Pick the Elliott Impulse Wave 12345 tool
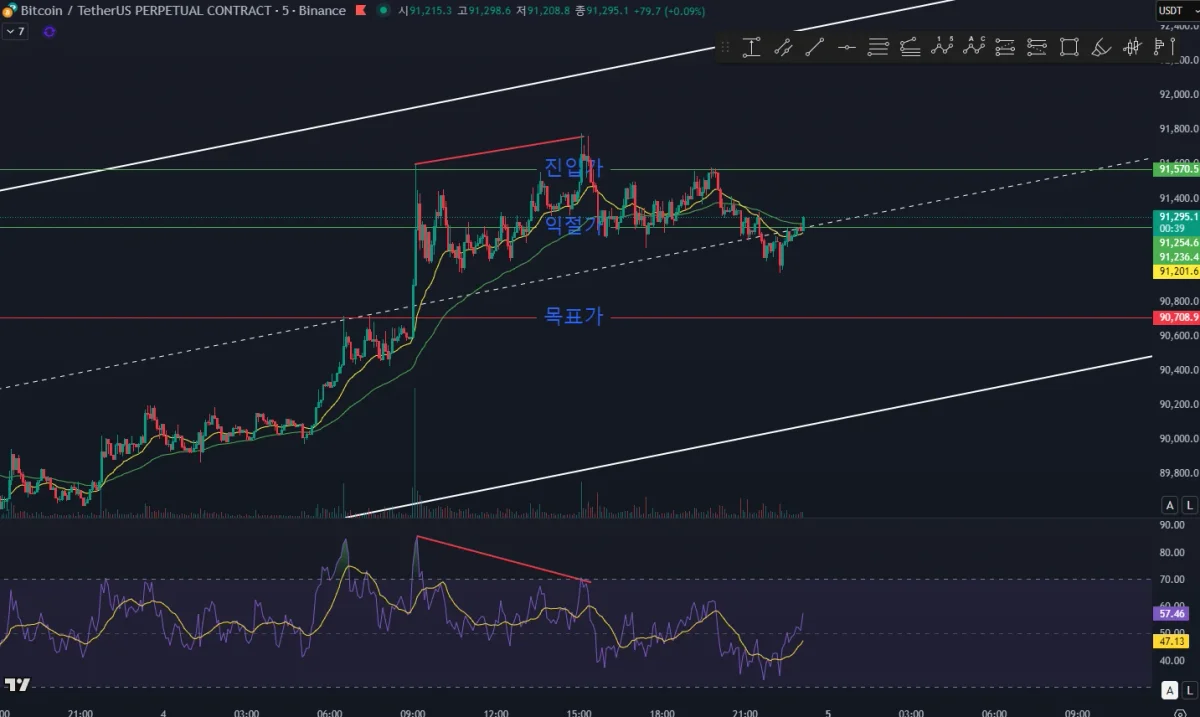The image size is (1200, 717). coord(941,47)
